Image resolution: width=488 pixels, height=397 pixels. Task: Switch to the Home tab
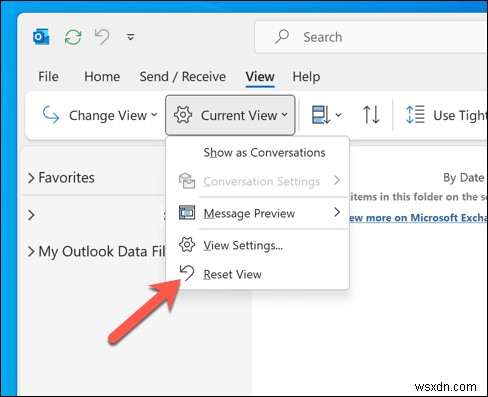point(102,77)
